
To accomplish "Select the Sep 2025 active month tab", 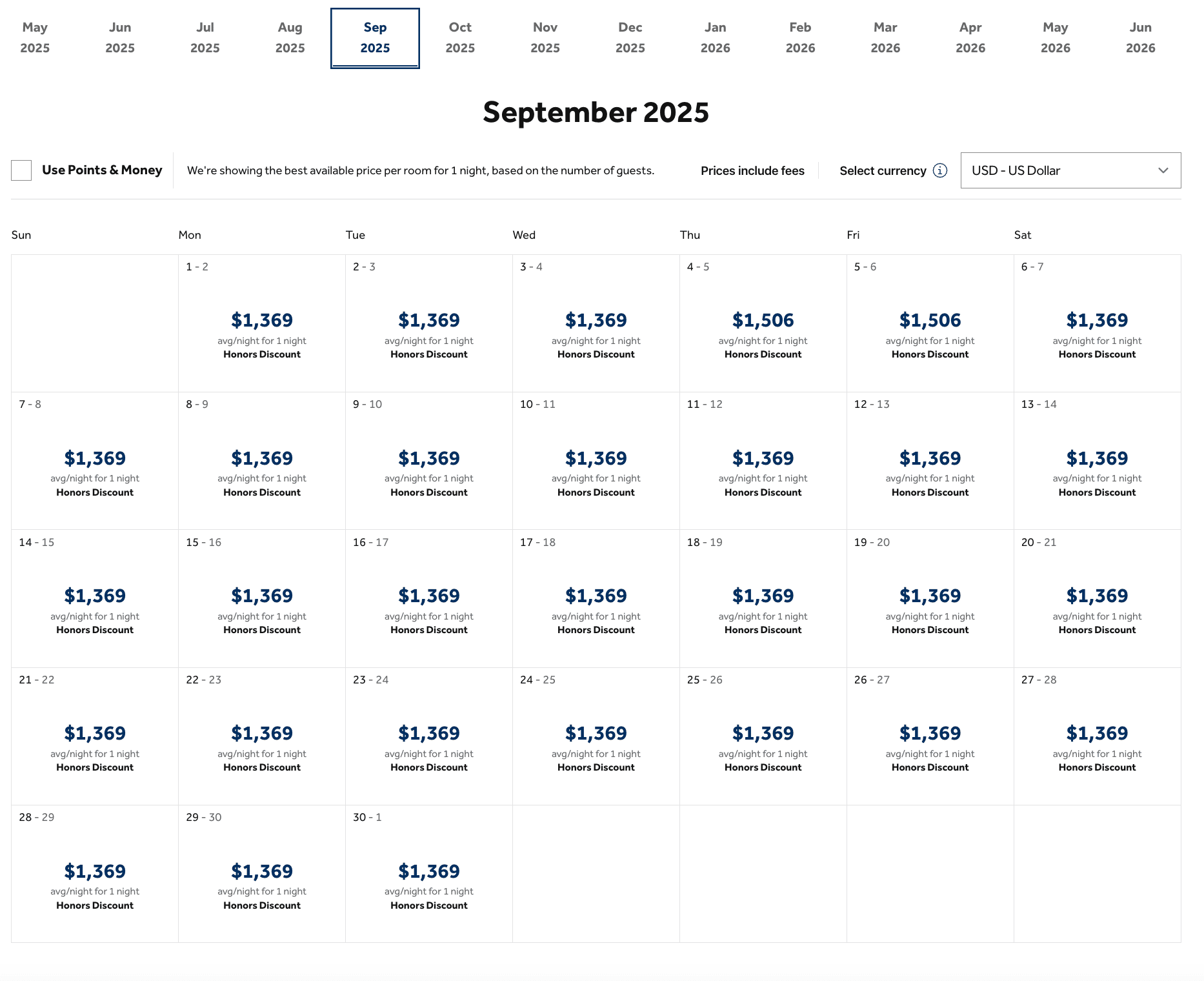I will coord(375,37).
